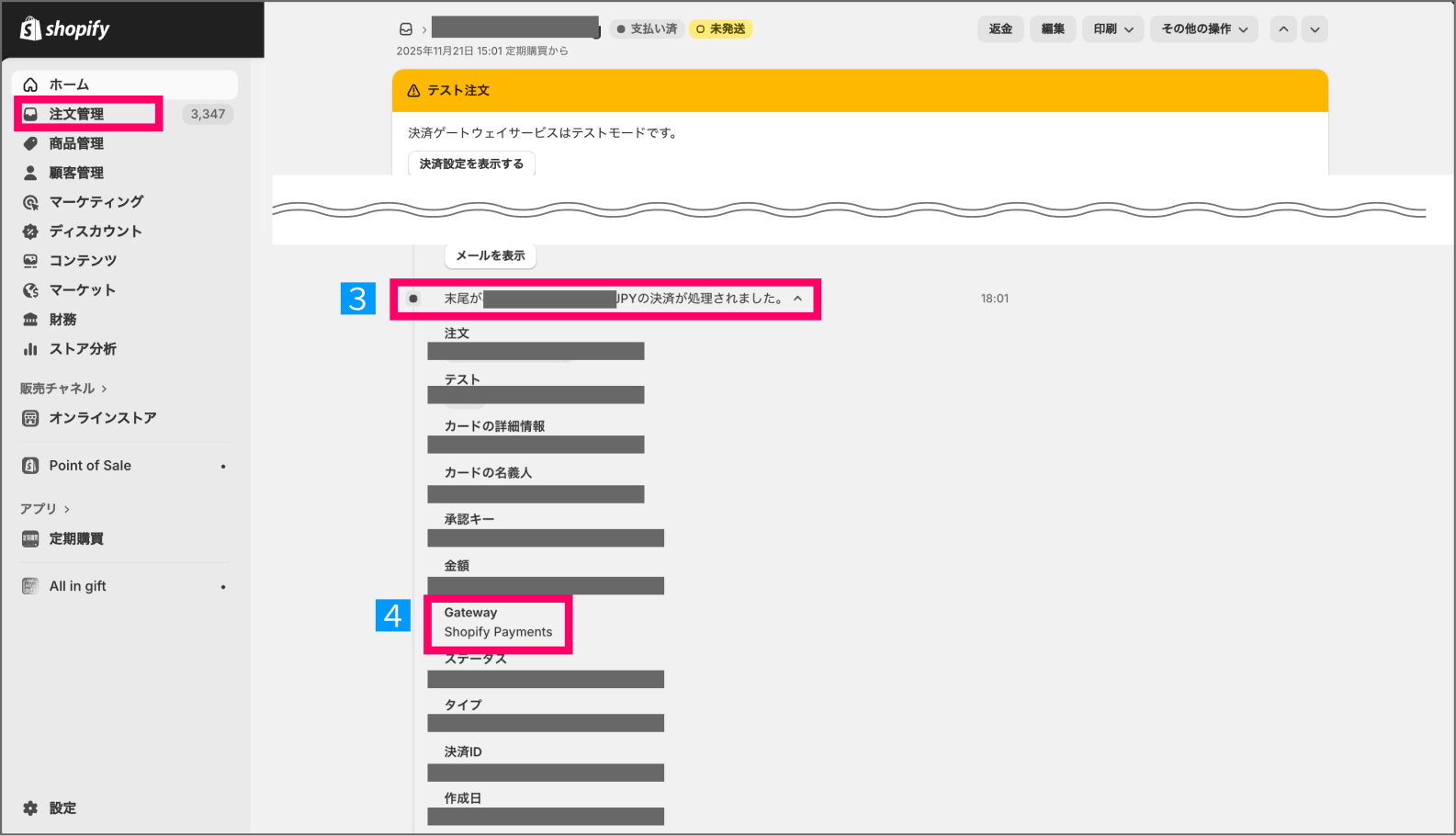Collapse the payment processed timeline entry
Viewport: 1456px width, 836px height.
[797, 299]
